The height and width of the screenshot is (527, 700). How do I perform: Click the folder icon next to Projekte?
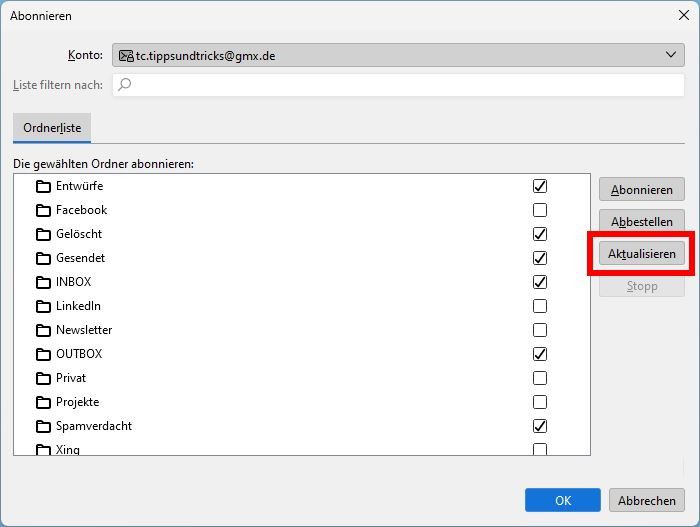(43, 402)
